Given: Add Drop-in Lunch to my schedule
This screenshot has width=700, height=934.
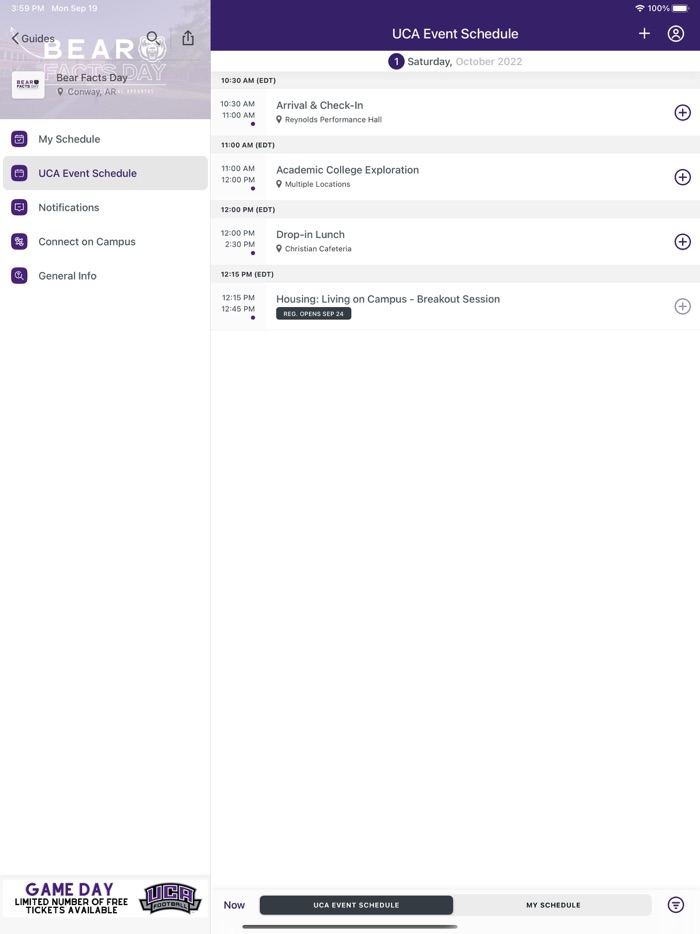Looking at the screenshot, I should click(682, 242).
